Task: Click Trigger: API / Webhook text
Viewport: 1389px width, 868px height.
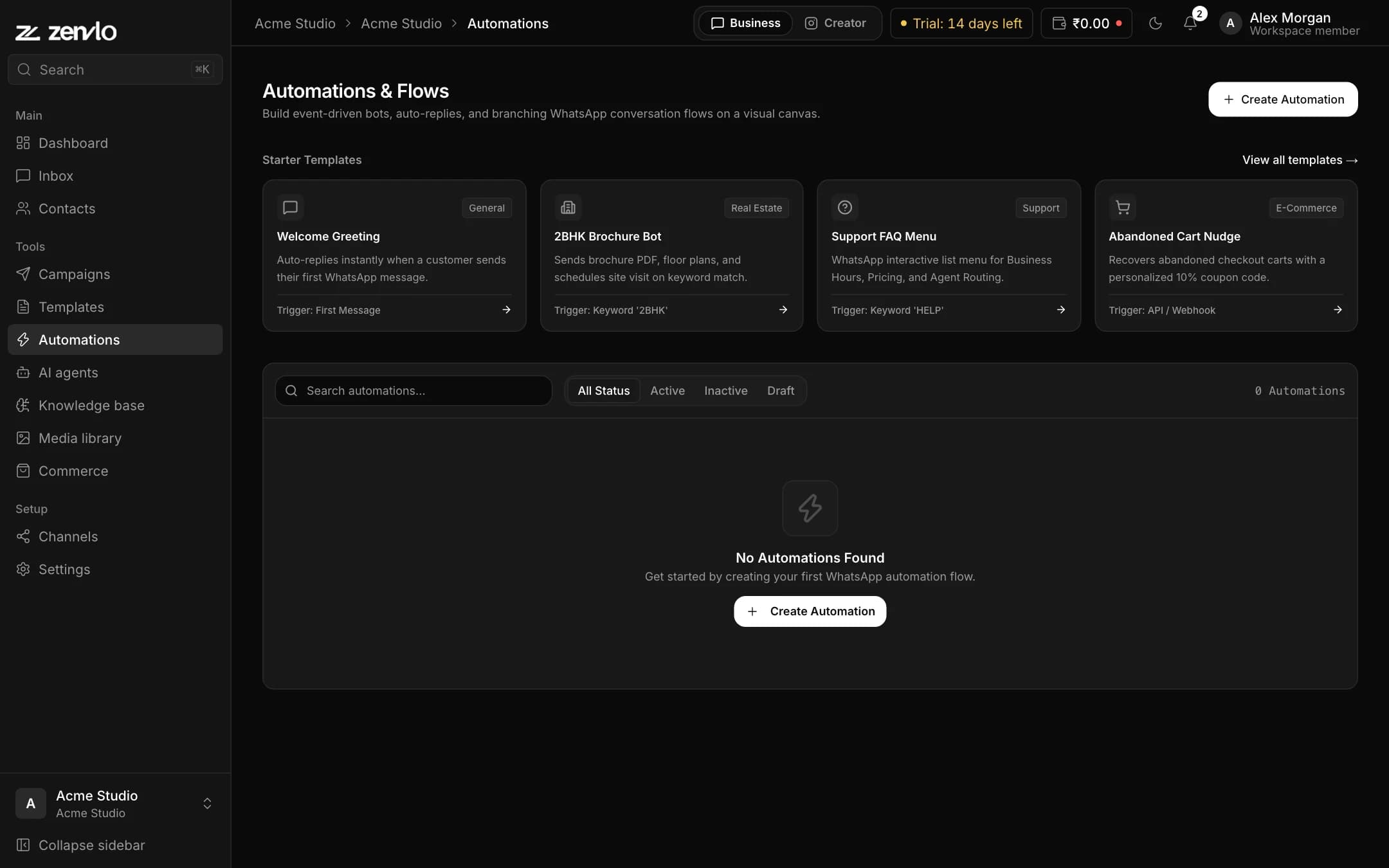Action: tap(1162, 310)
